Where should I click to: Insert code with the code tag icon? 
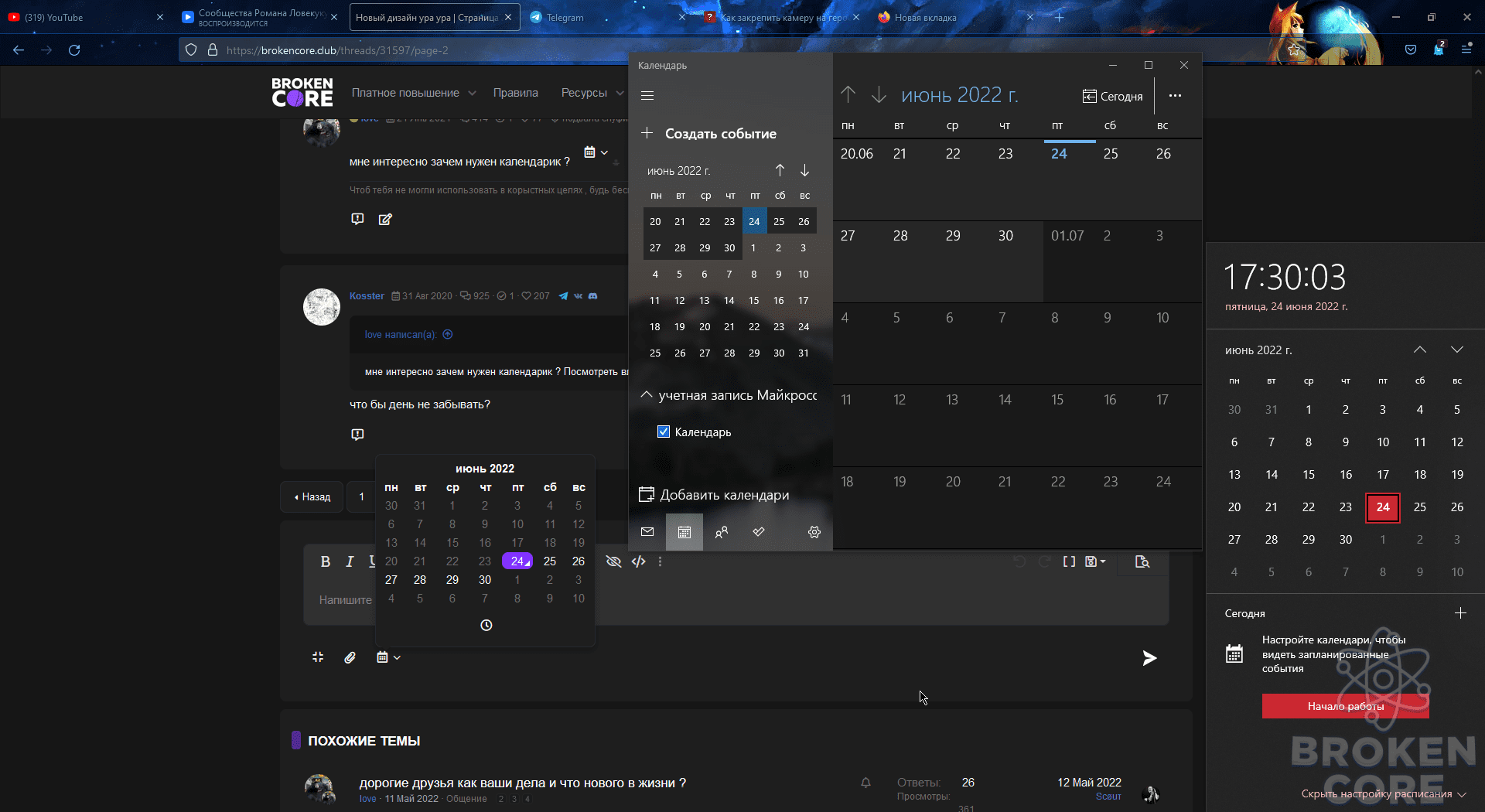(638, 561)
